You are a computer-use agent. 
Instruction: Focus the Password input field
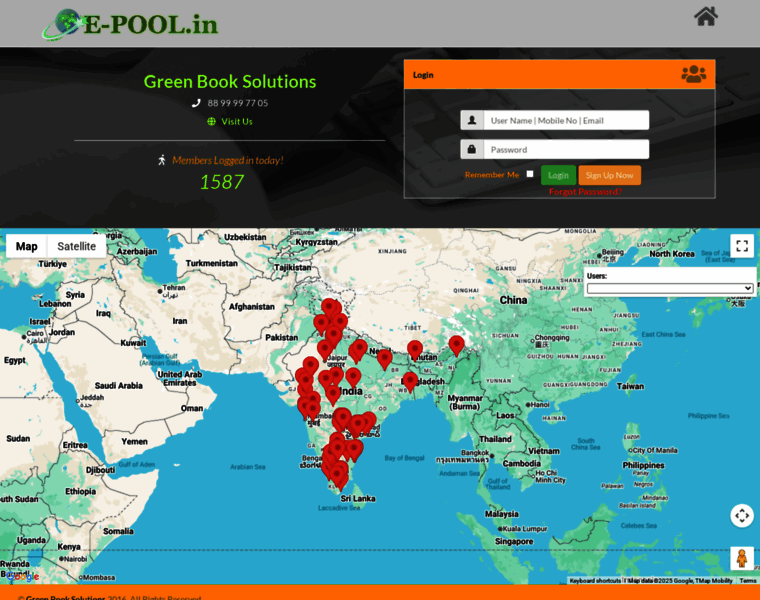click(x=566, y=149)
